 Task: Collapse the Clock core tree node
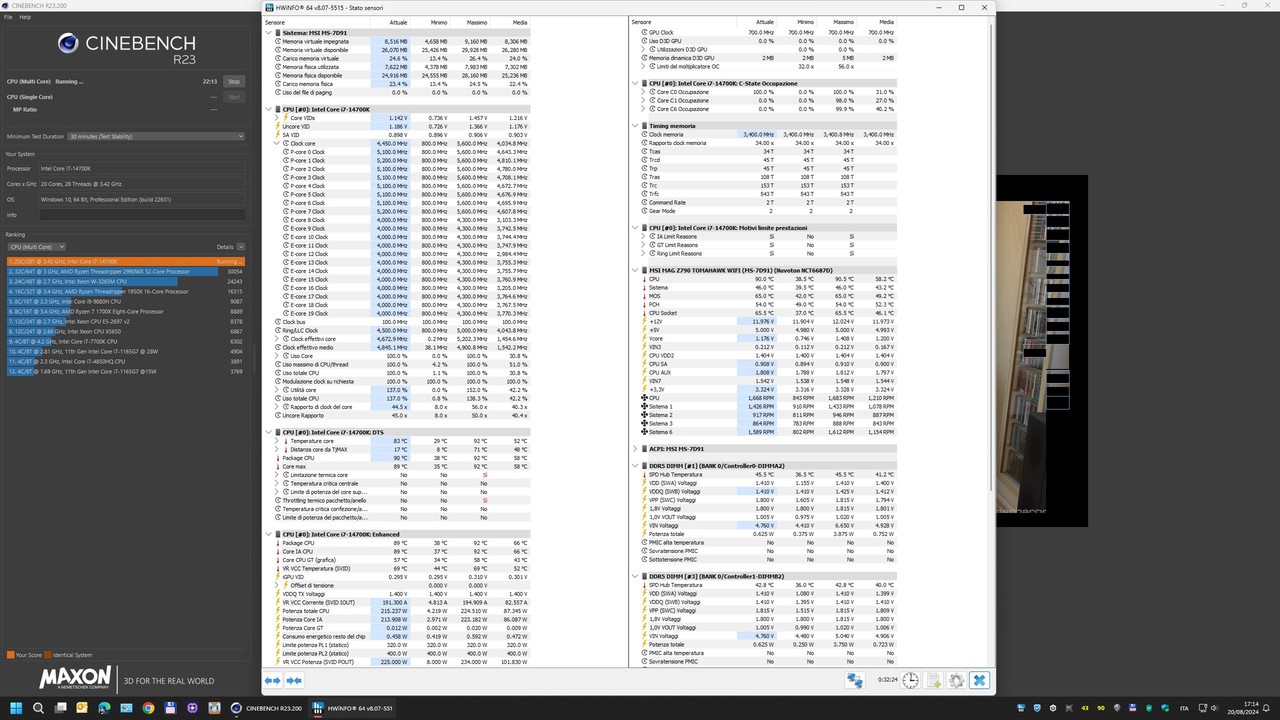[x=277, y=143]
